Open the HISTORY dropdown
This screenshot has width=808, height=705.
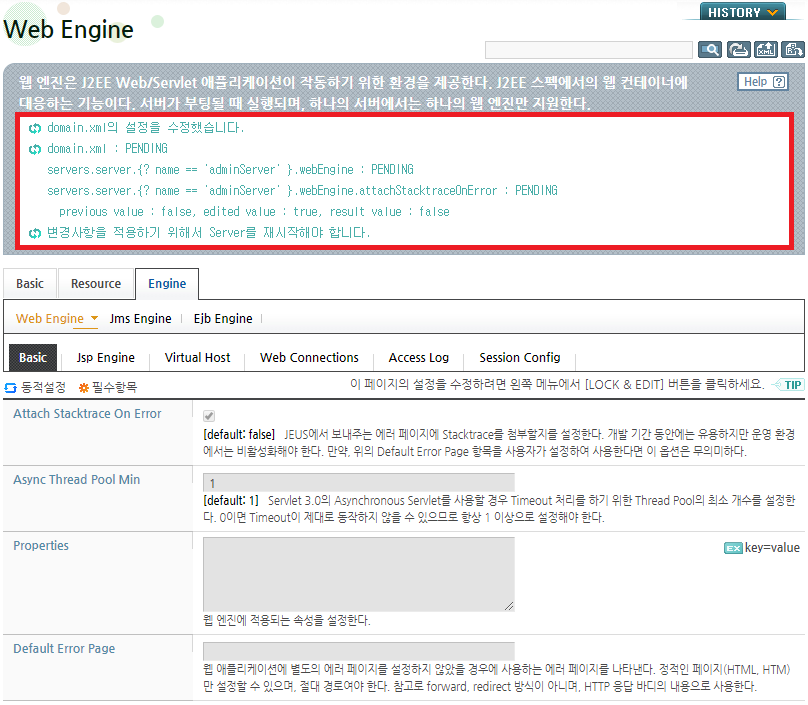click(743, 12)
